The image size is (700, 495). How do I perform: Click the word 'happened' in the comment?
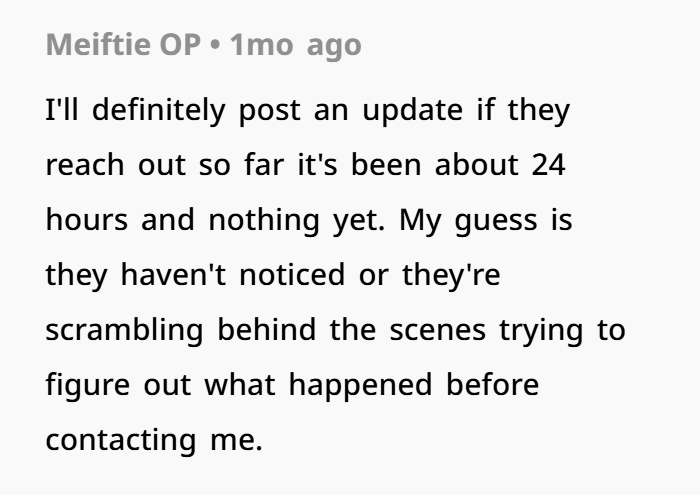click(360, 385)
